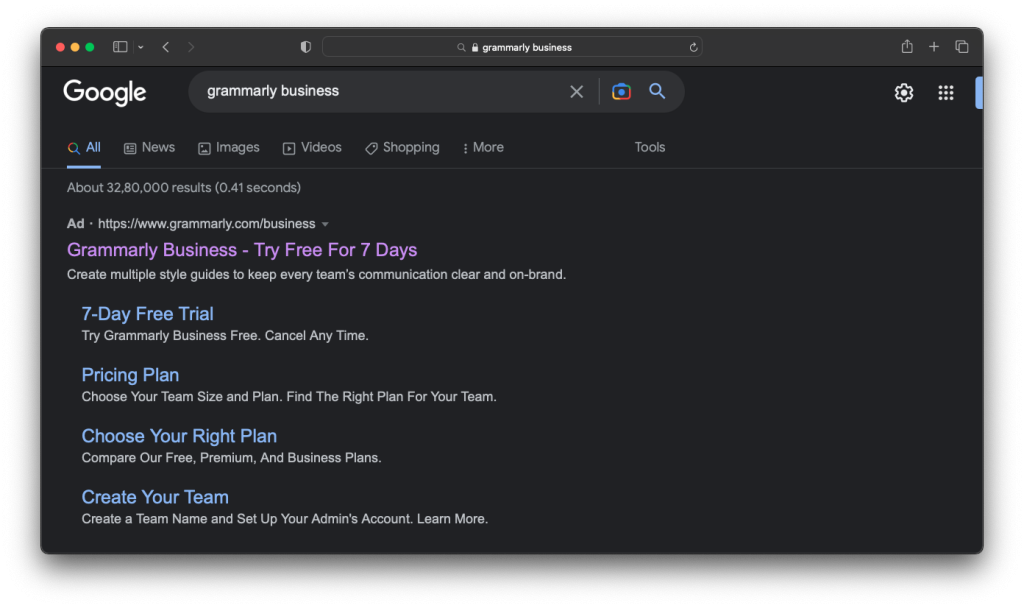The height and width of the screenshot is (608, 1024).
Task: Open the More search filters menu
Action: (482, 147)
